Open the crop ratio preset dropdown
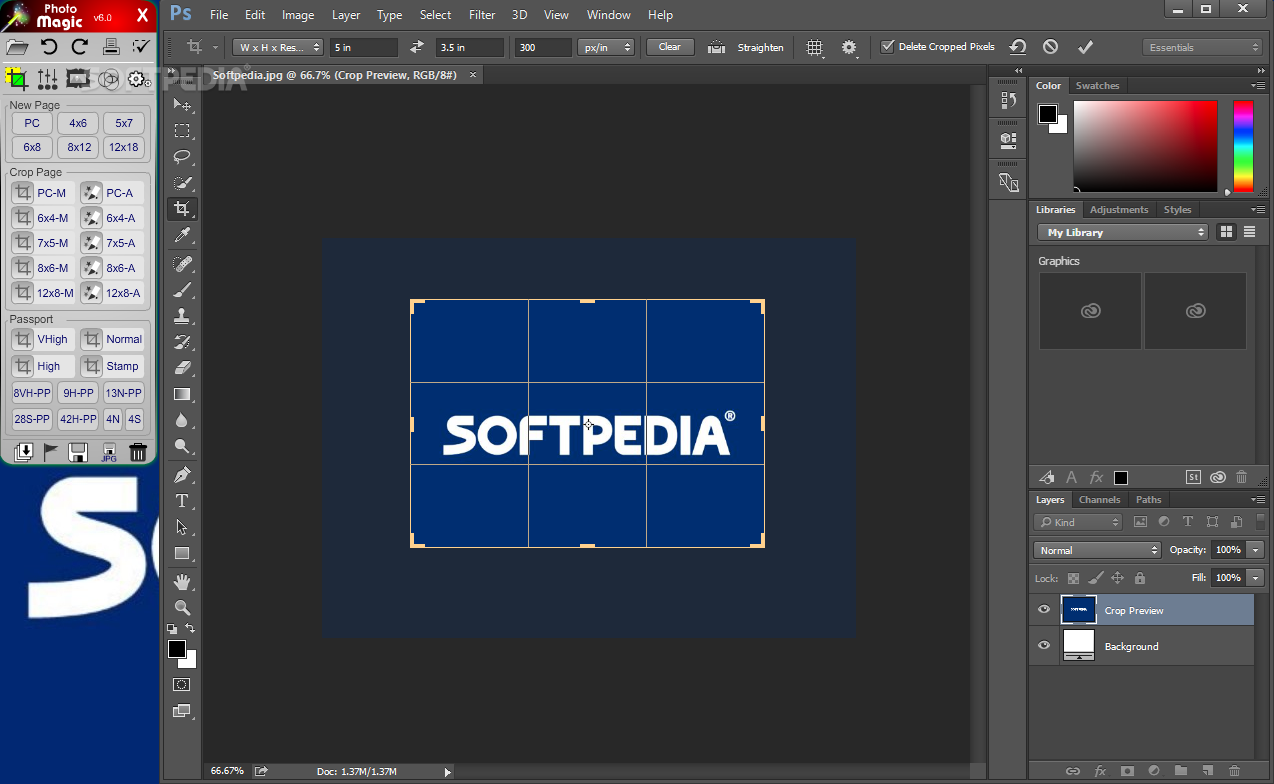The image size is (1274, 784). [x=278, y=47]
